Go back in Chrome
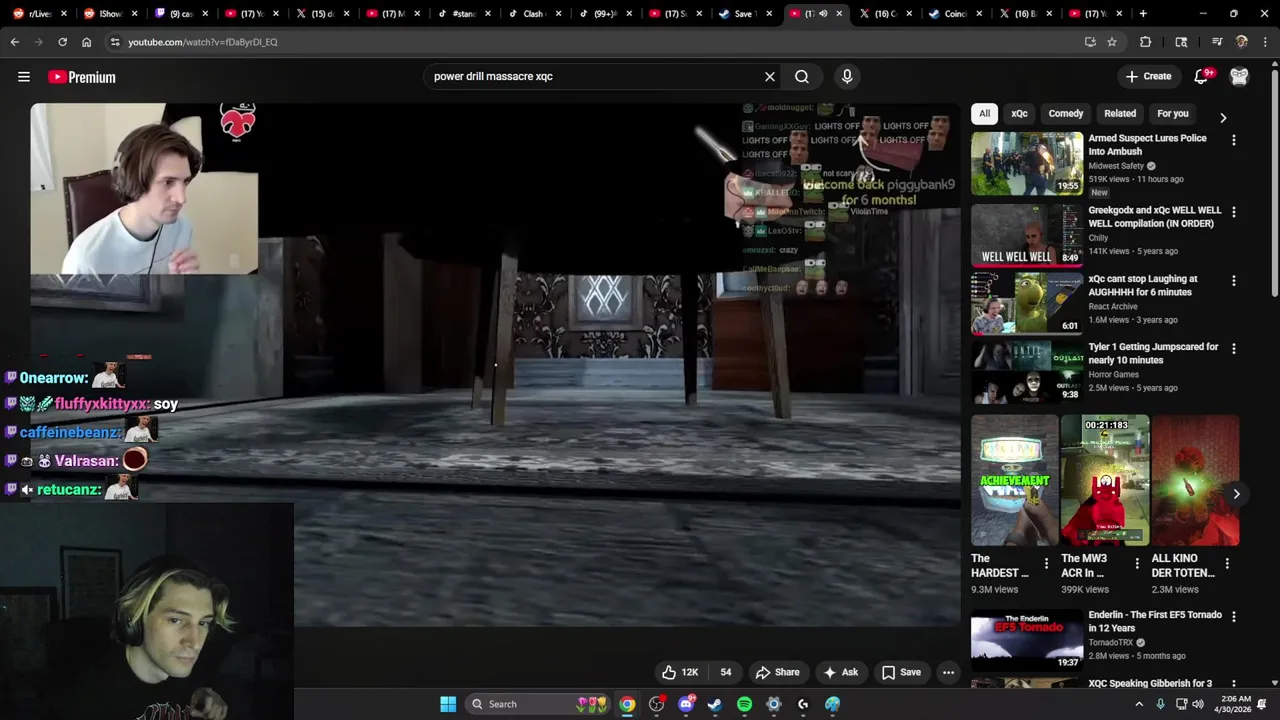Screen dimensions: 1280x720 (15, 42)
